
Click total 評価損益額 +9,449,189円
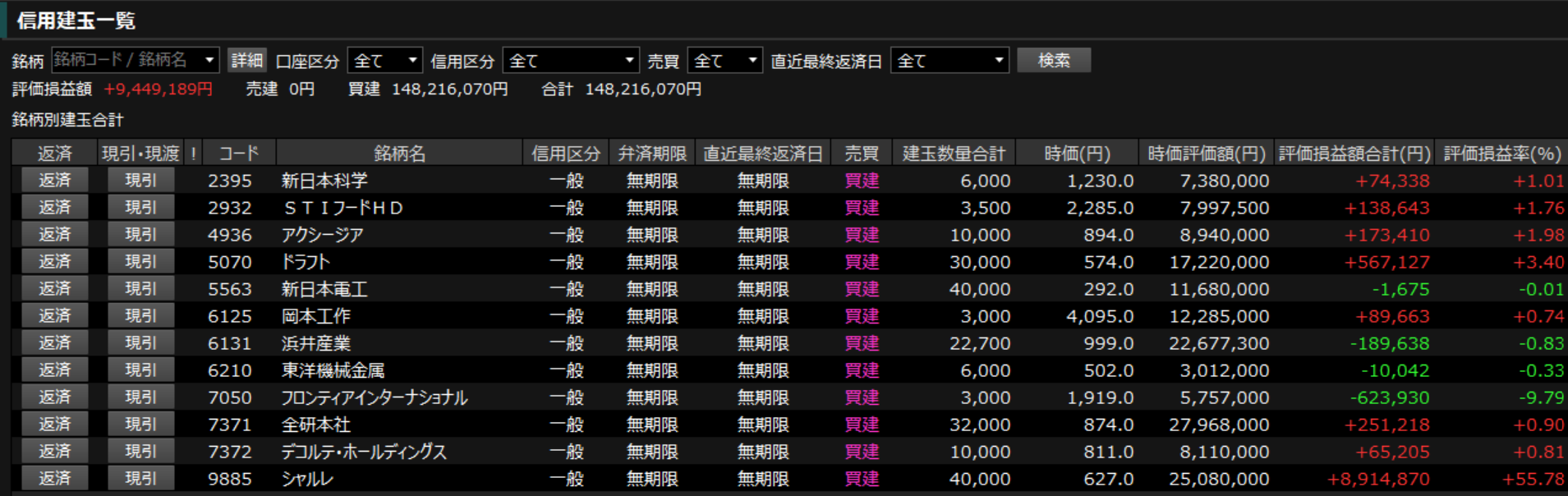tap(158, 89)
